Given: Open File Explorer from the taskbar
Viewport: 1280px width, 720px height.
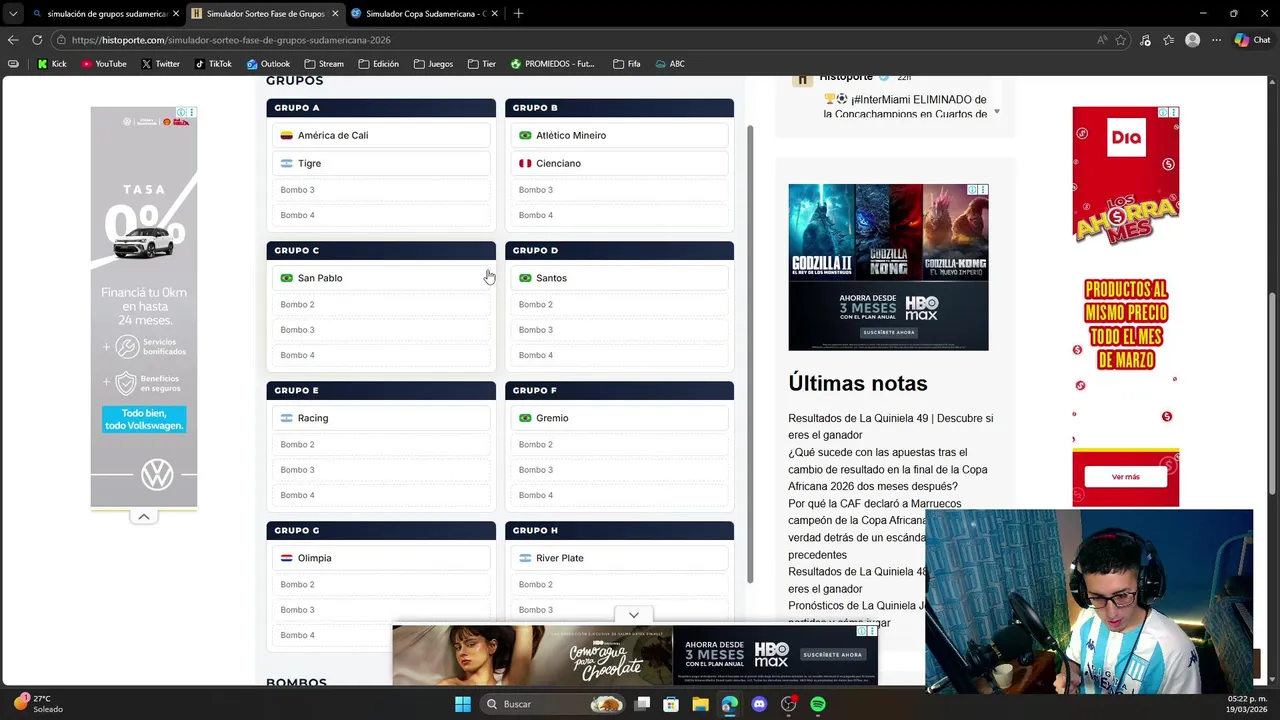Looking at the screenshot, I should point(700,704).
